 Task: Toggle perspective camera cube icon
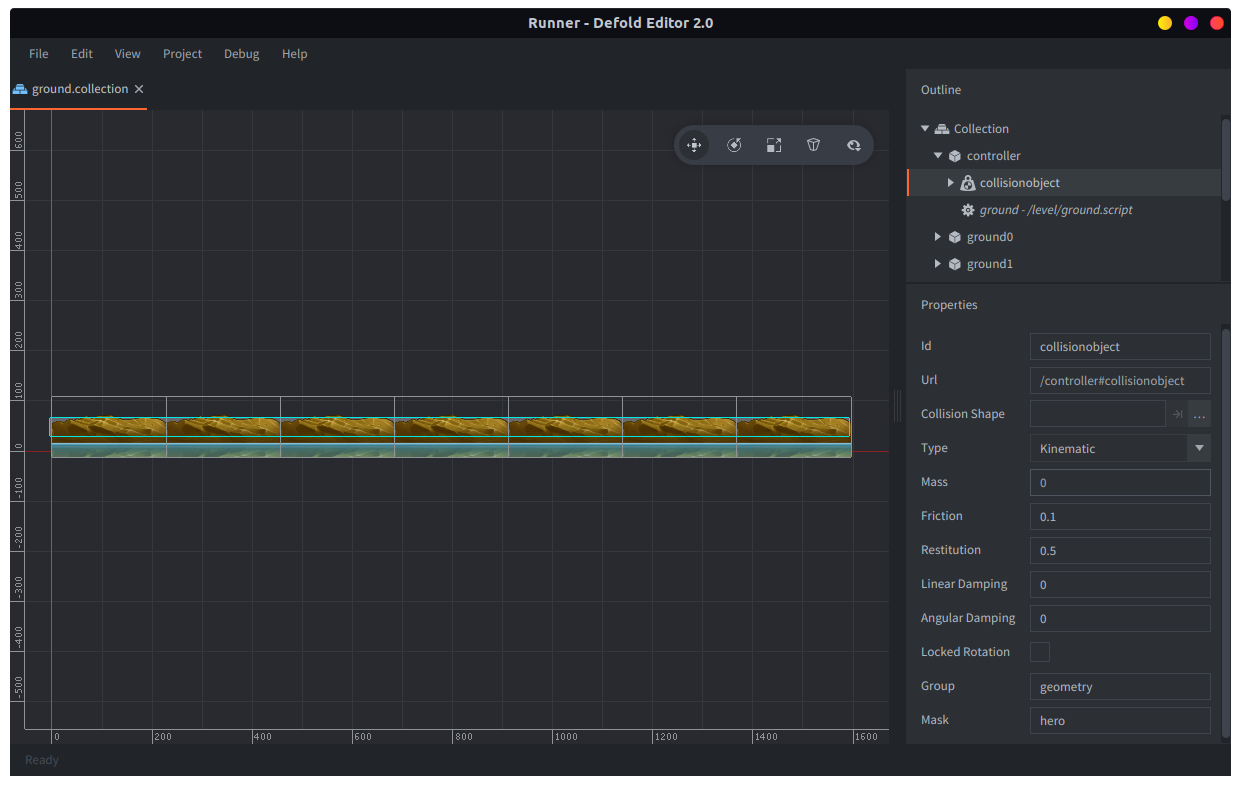tap(814, 145)
